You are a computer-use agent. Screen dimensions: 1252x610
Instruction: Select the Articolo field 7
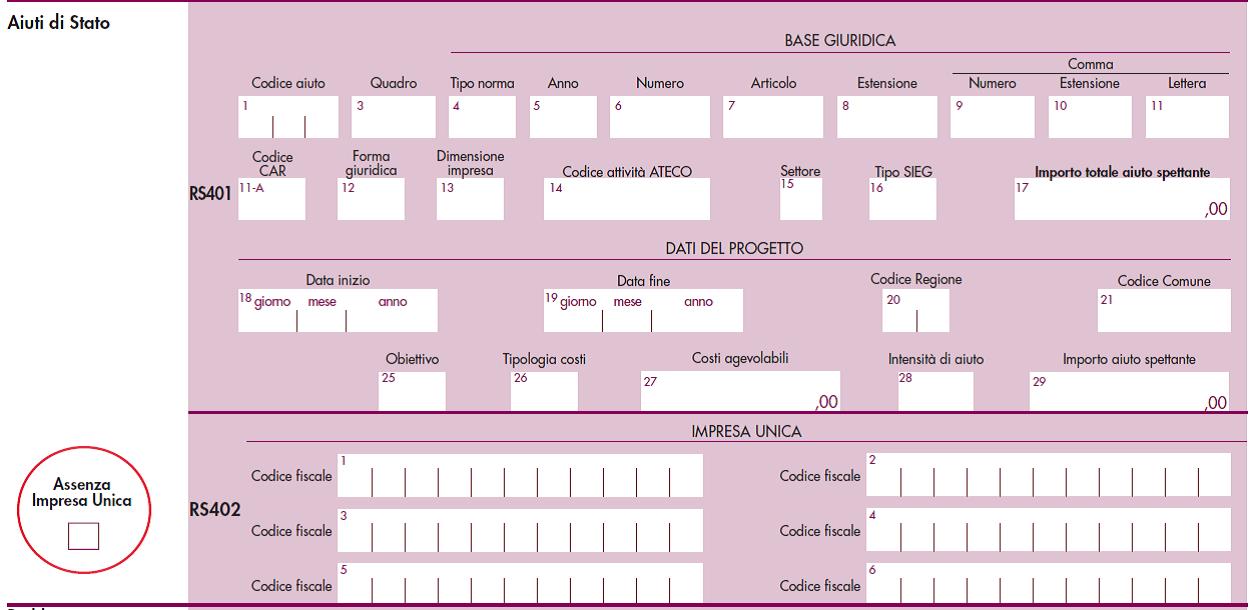pos(773,117)
